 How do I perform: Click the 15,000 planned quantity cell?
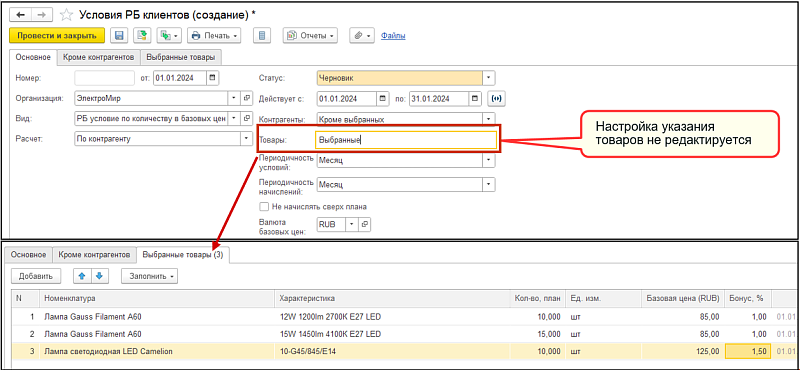[x=538, y=334]
